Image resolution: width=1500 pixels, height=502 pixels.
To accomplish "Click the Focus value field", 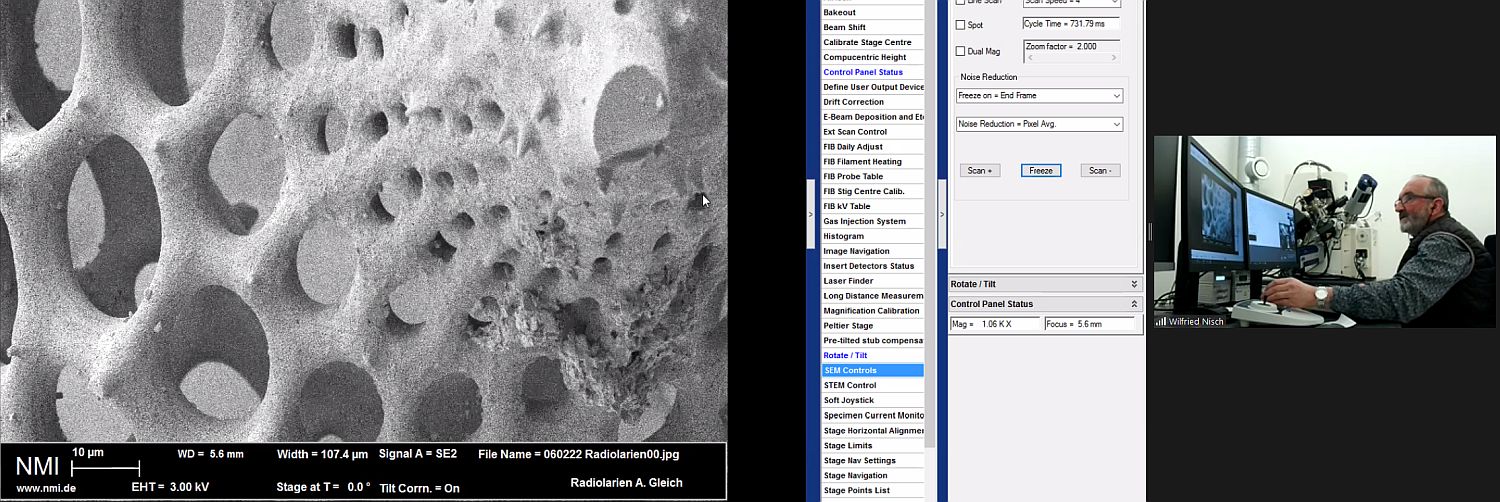I will pos(1090,325).
